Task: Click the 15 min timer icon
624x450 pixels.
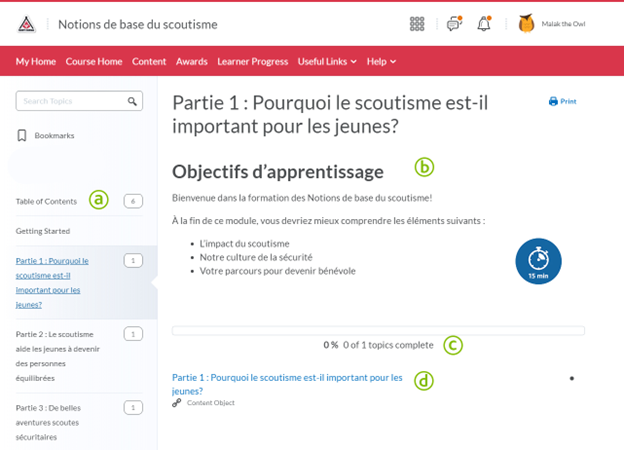Action: [x=539, y=260]
